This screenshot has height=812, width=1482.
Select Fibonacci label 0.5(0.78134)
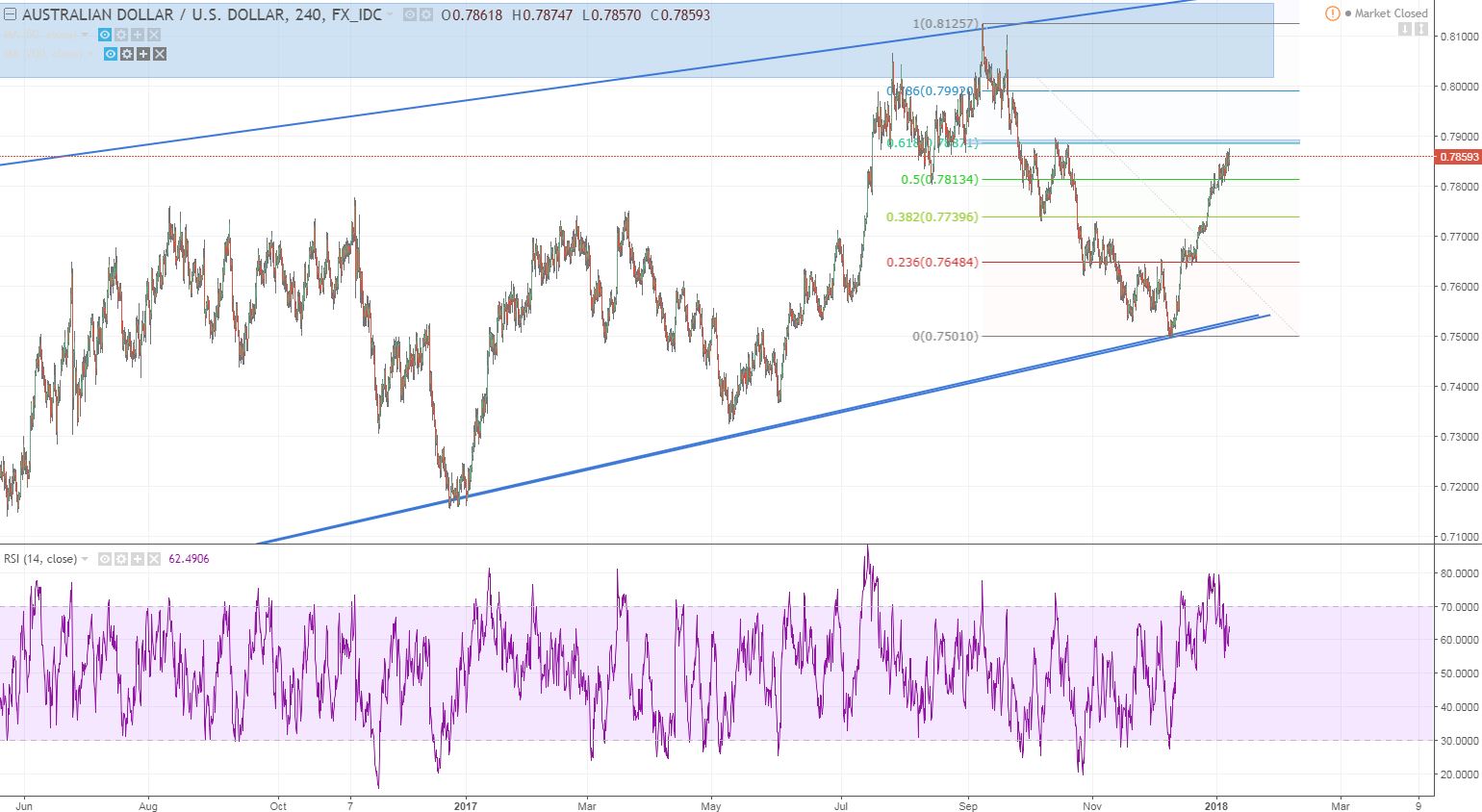click(x=939, y=180)
